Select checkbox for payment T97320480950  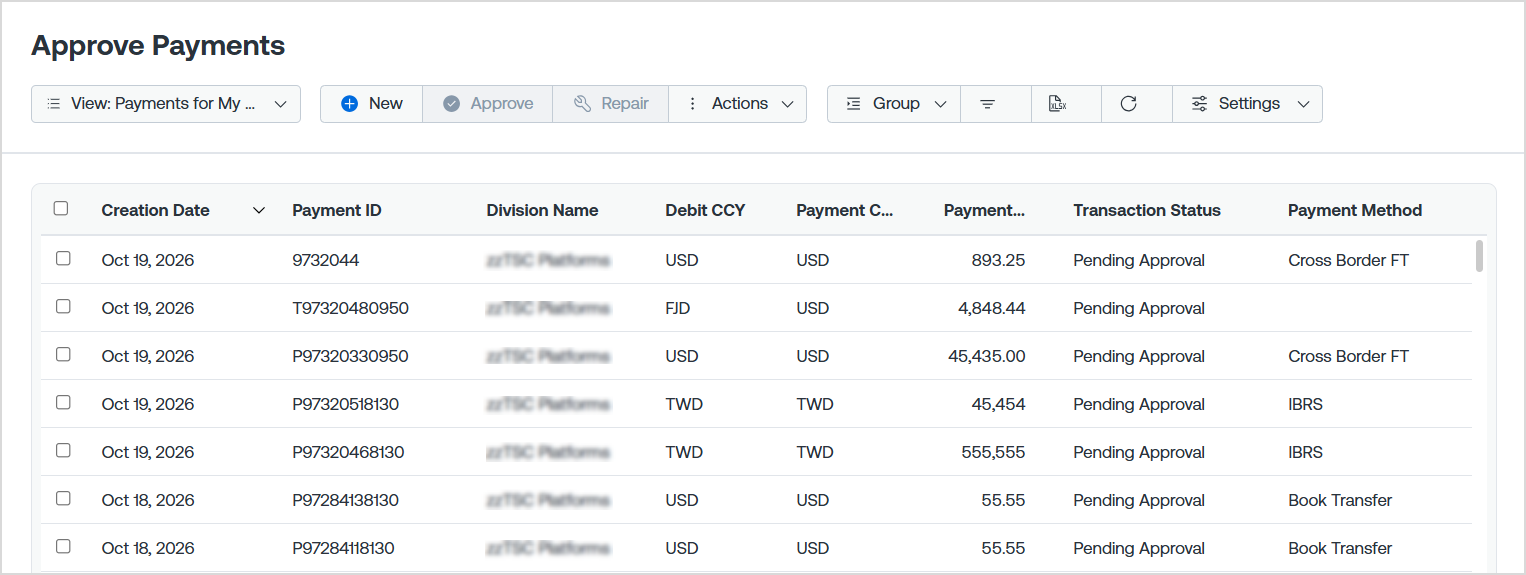(63, 306)
